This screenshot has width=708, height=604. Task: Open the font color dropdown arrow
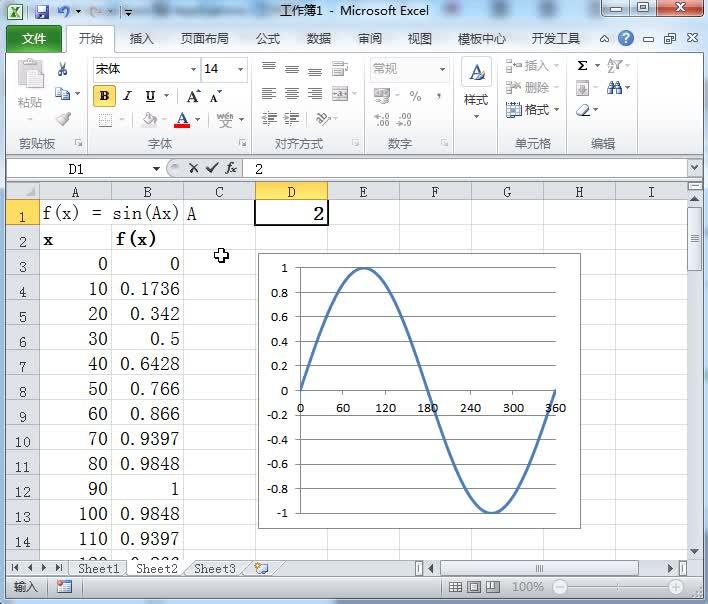pyautogui.click(x=197, y=120)
